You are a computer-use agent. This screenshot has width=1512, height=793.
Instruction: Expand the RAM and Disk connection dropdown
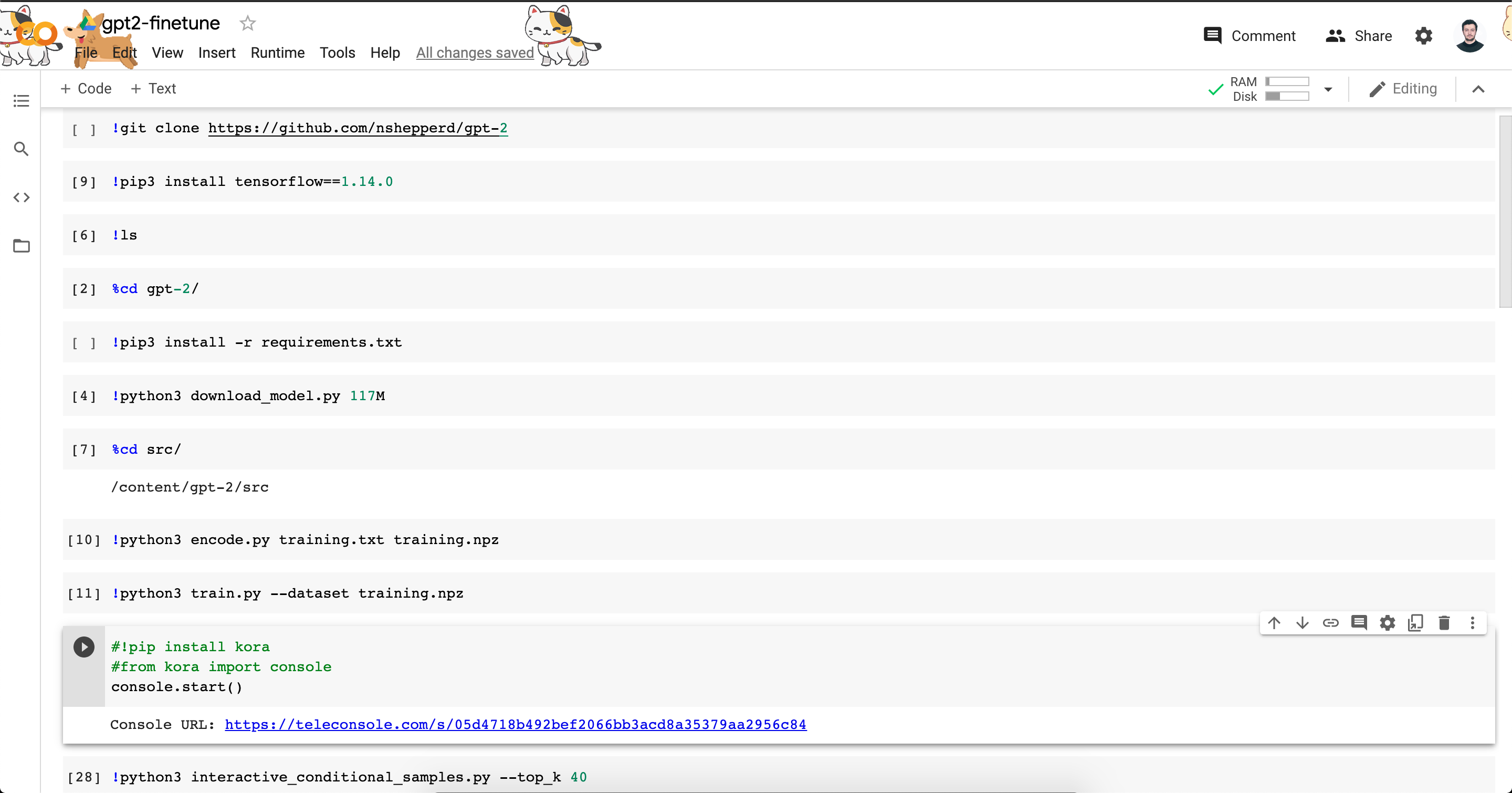click(x=1328, y=89)
